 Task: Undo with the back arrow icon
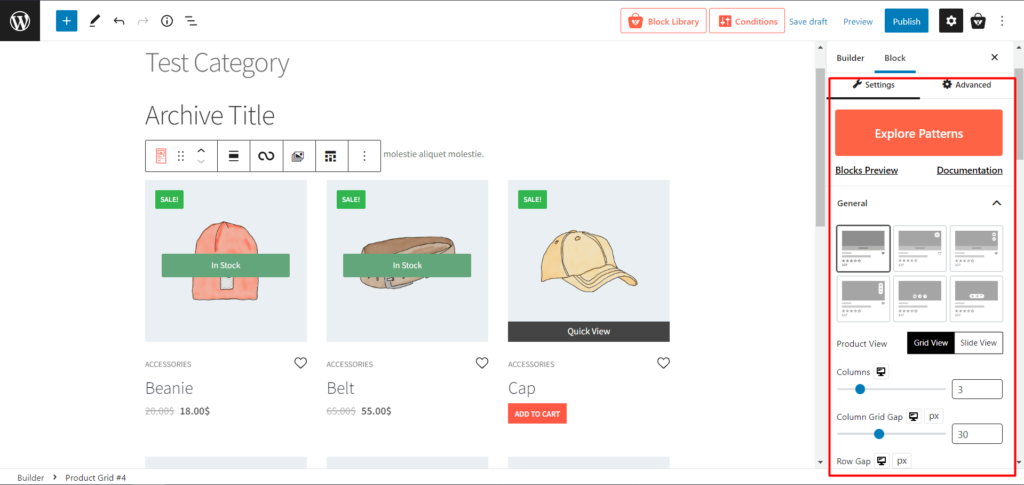[119, 21]
